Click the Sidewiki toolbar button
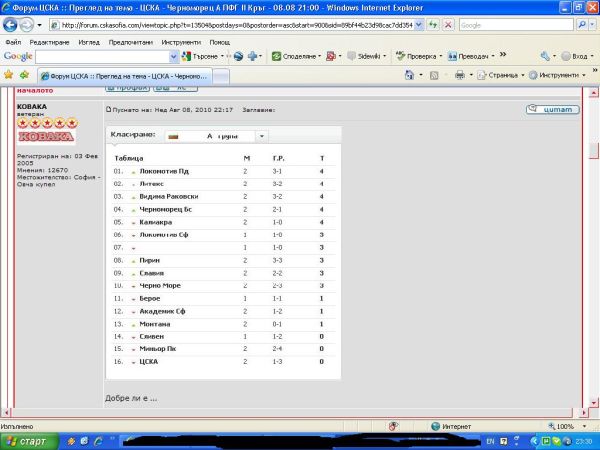600x450 pixels. pyautogui.click(x=365, y=57)
